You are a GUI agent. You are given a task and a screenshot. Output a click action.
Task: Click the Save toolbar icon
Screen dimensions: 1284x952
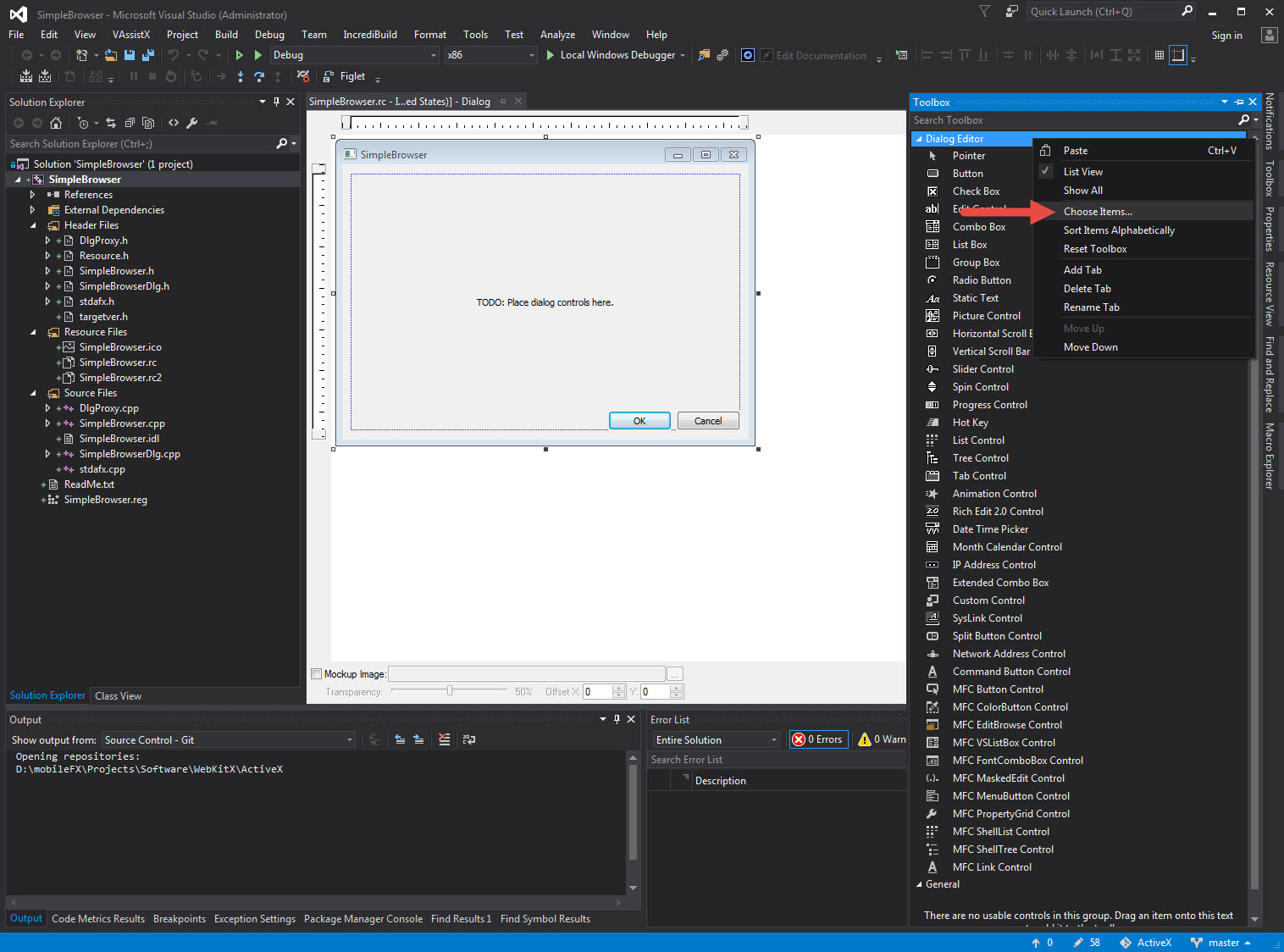tap(130, 55)
